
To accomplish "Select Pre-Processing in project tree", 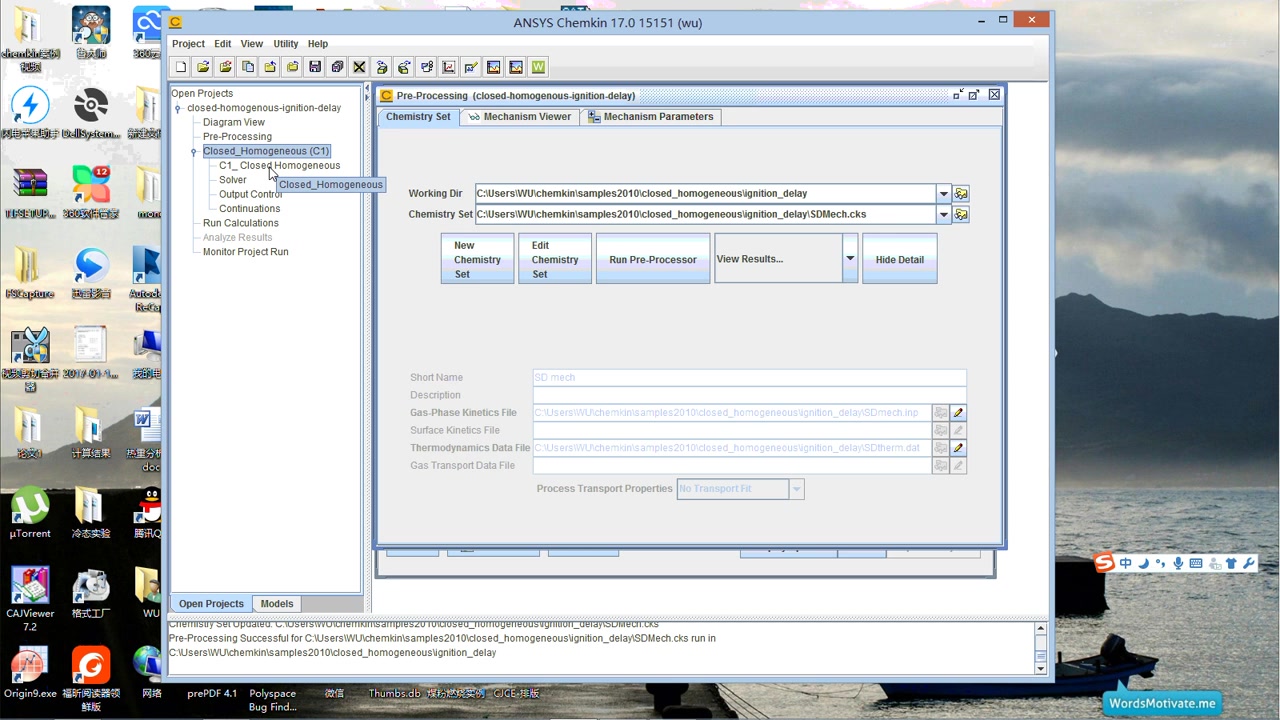I will pos(237,137).
